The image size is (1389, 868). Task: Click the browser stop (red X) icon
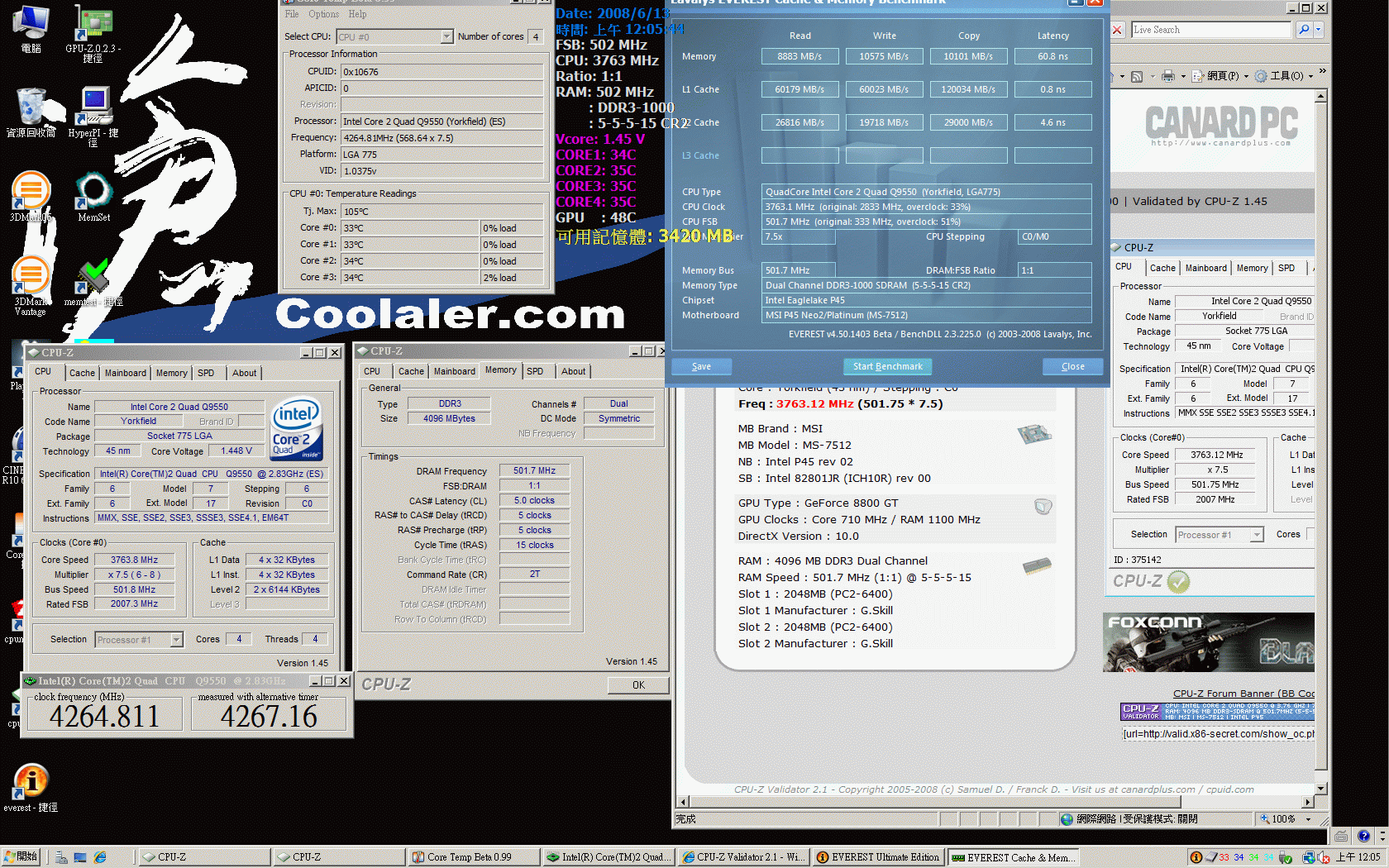(1117, 30)
